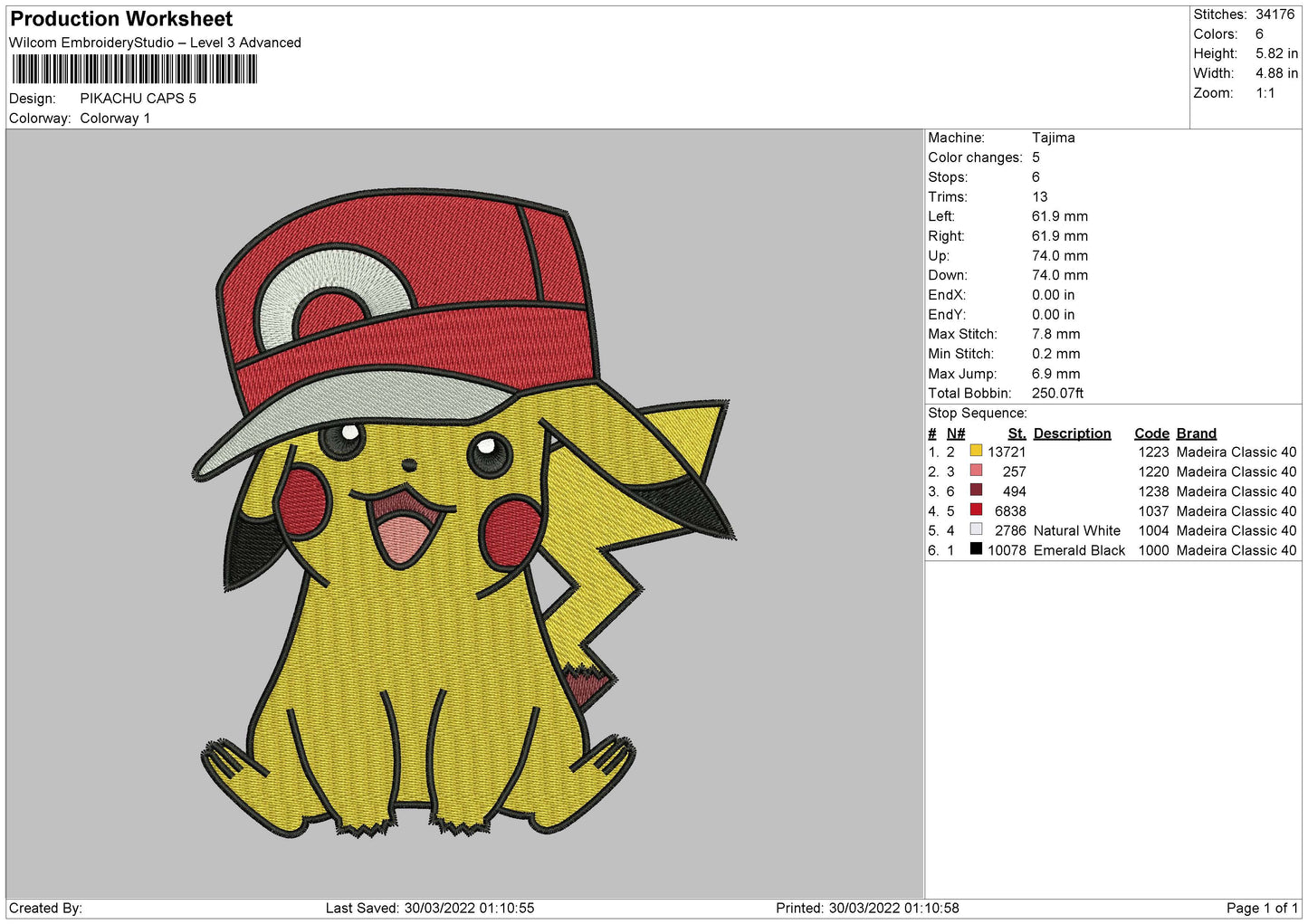Select the Emerald Black thread swatch
Image resolution: width=1308 pixels, height=924 pixels.
click(x=976, y=549)
